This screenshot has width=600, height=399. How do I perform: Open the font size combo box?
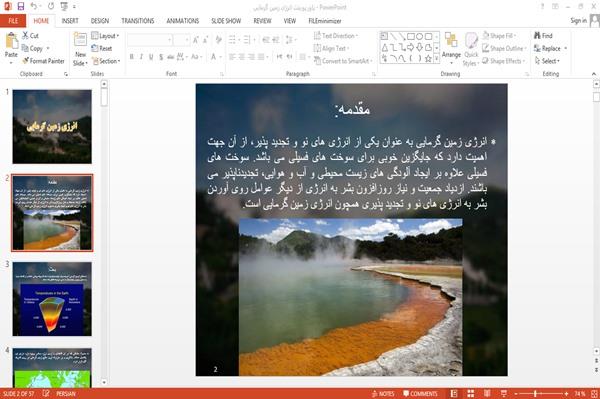181,40
